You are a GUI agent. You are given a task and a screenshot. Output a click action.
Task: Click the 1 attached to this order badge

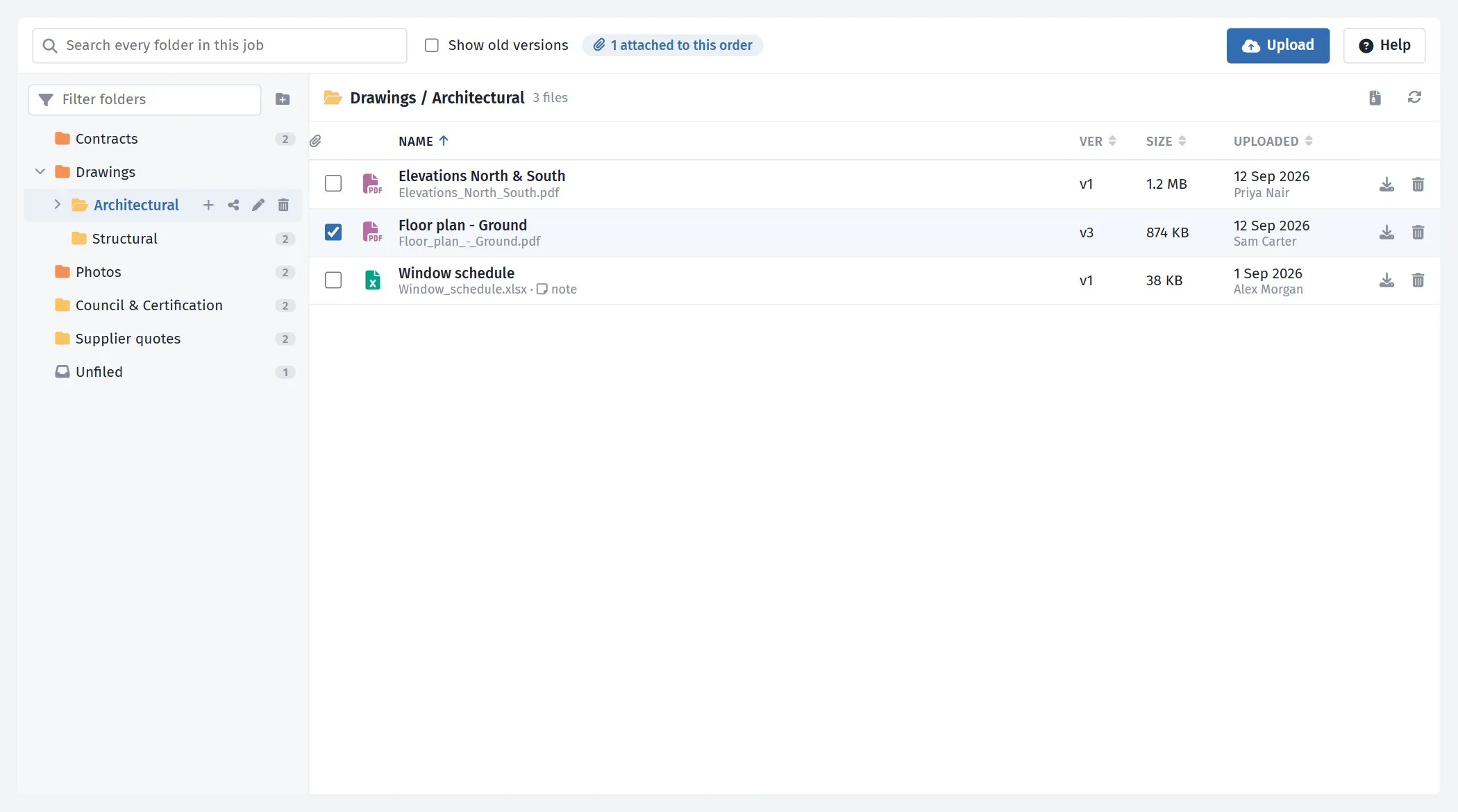tap(672, 45)
